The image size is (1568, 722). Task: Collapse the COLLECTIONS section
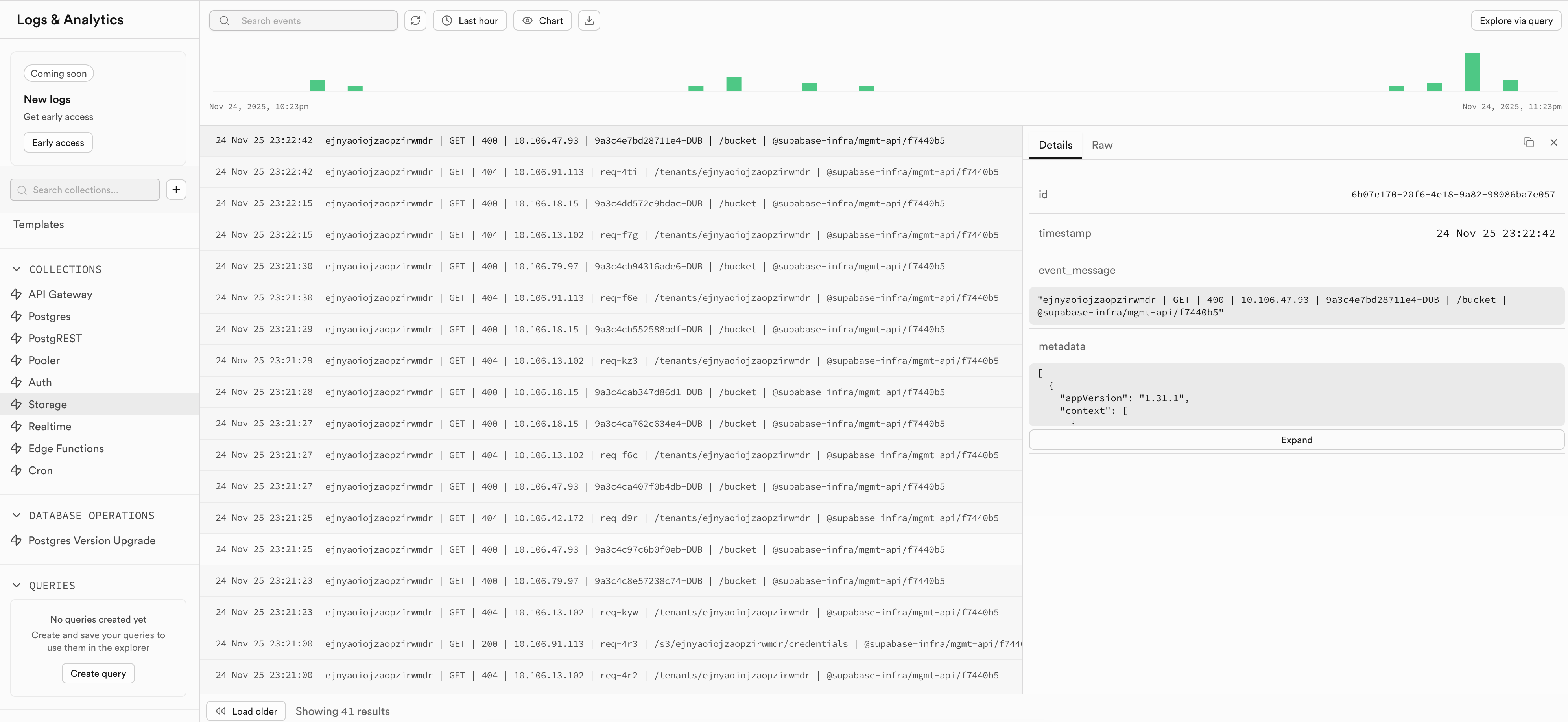click(17, 269)
